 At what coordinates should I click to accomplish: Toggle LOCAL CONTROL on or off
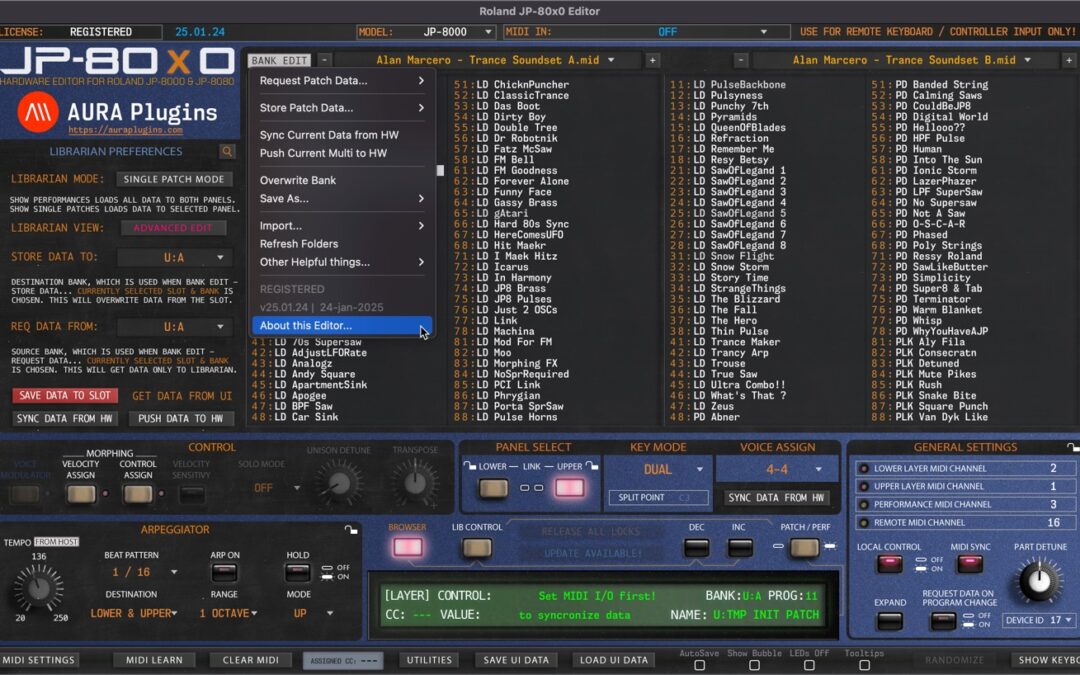click(888, 561)
